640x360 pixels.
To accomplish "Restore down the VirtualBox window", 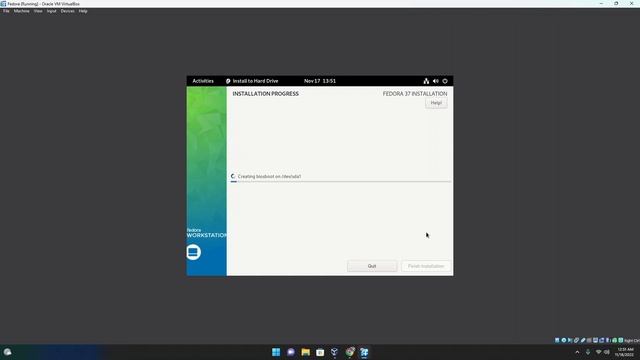I will coord(616,4).
